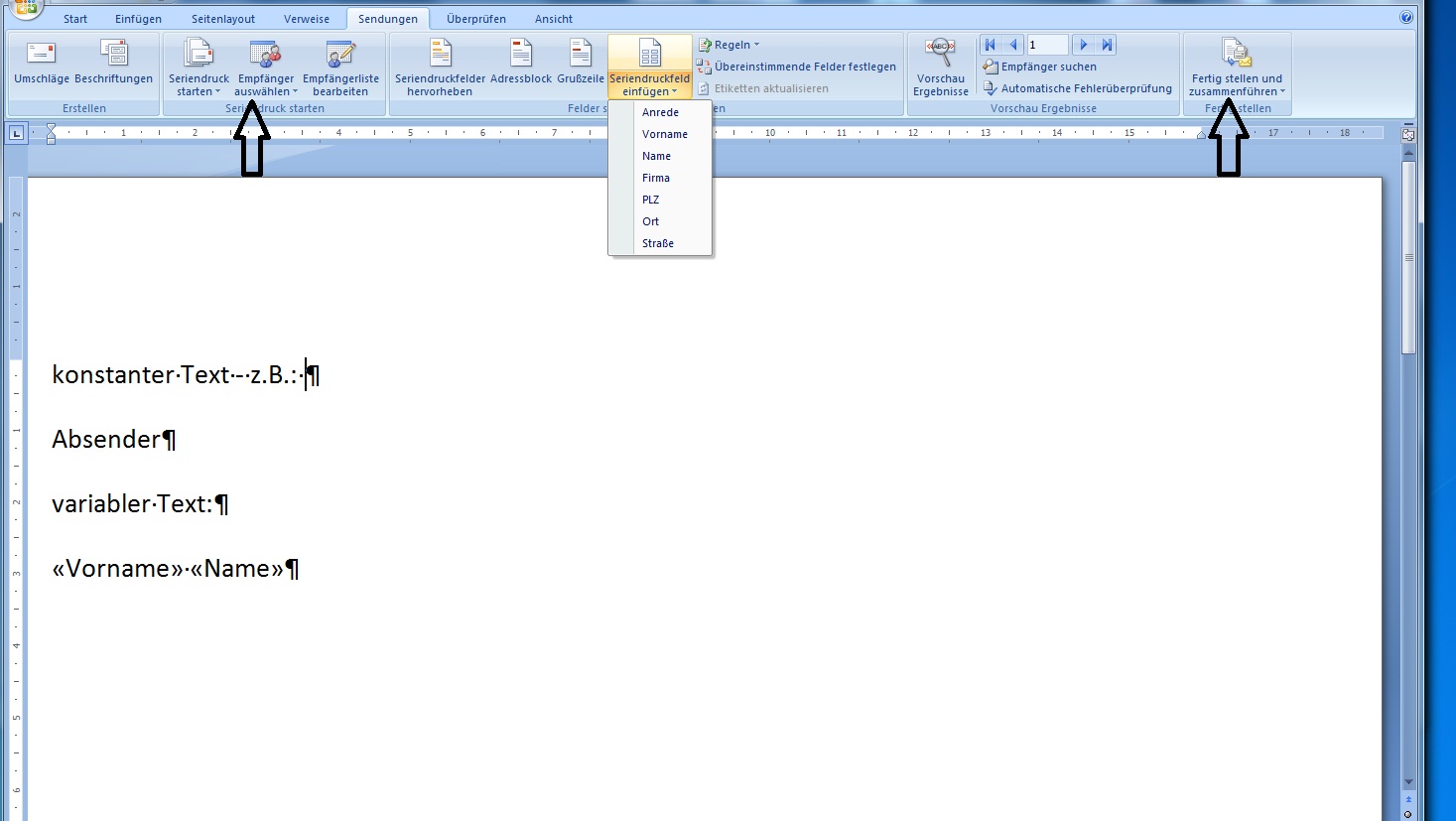This screenshot has height=821, width=1456.
Task: Jump to the first record
Action: 990,45
